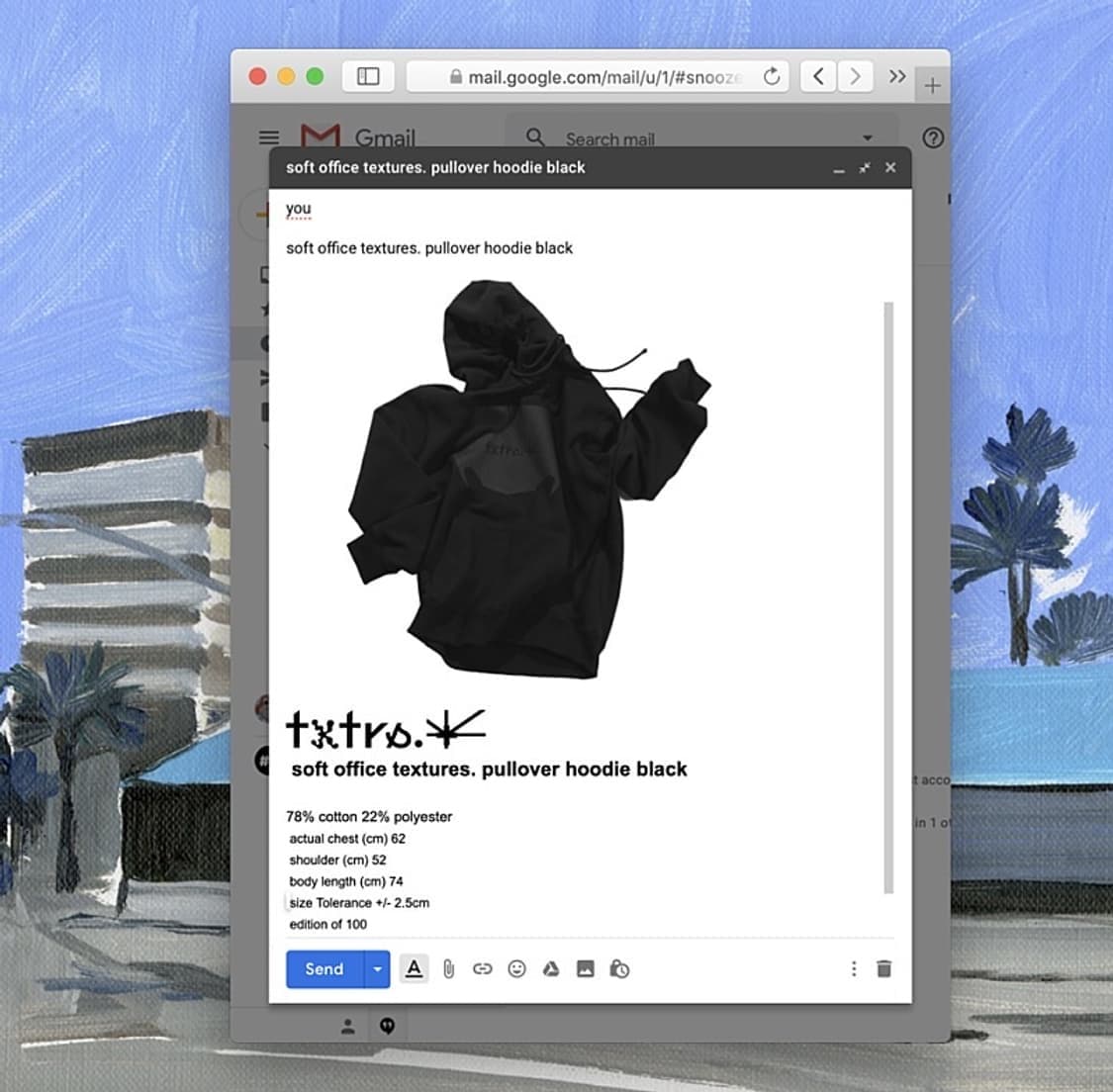Image resolution: width=1113 pixels, height=1092 pixels.
Task: Toggle the text formatting options
Action: pyautogui.click(x=415, y=969)
